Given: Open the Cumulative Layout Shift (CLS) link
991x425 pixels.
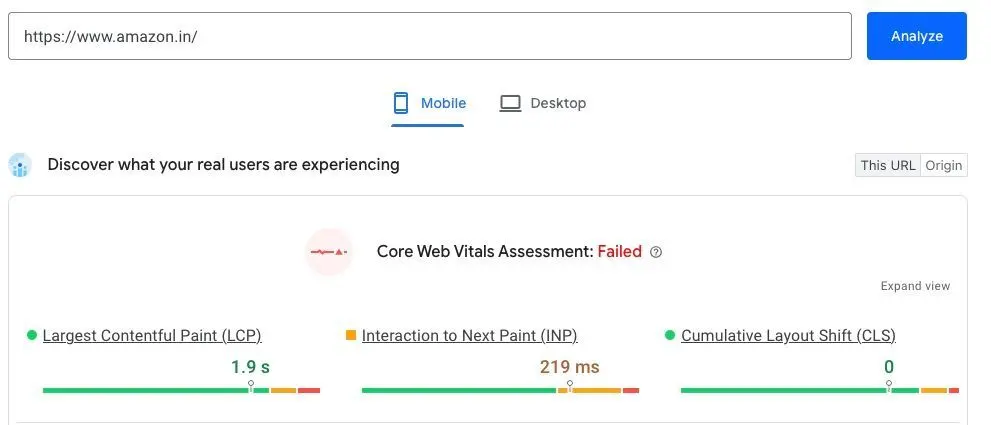Looking at the screenshot, I should (x=788, y=336).
